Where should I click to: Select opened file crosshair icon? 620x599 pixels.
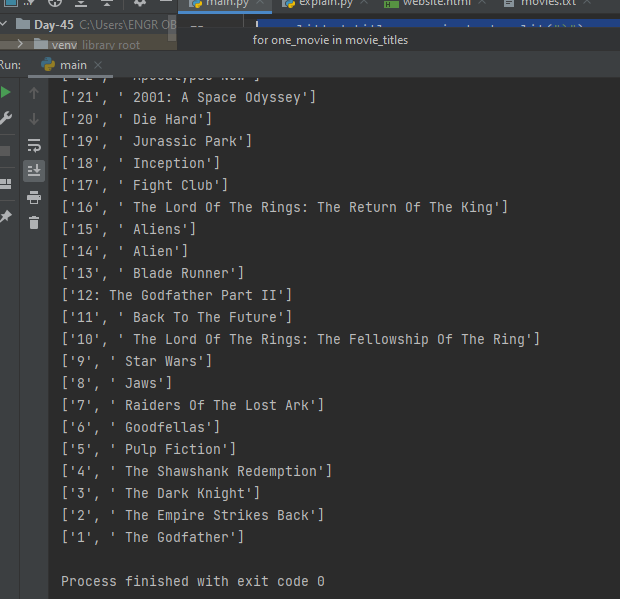click(55, 3)
